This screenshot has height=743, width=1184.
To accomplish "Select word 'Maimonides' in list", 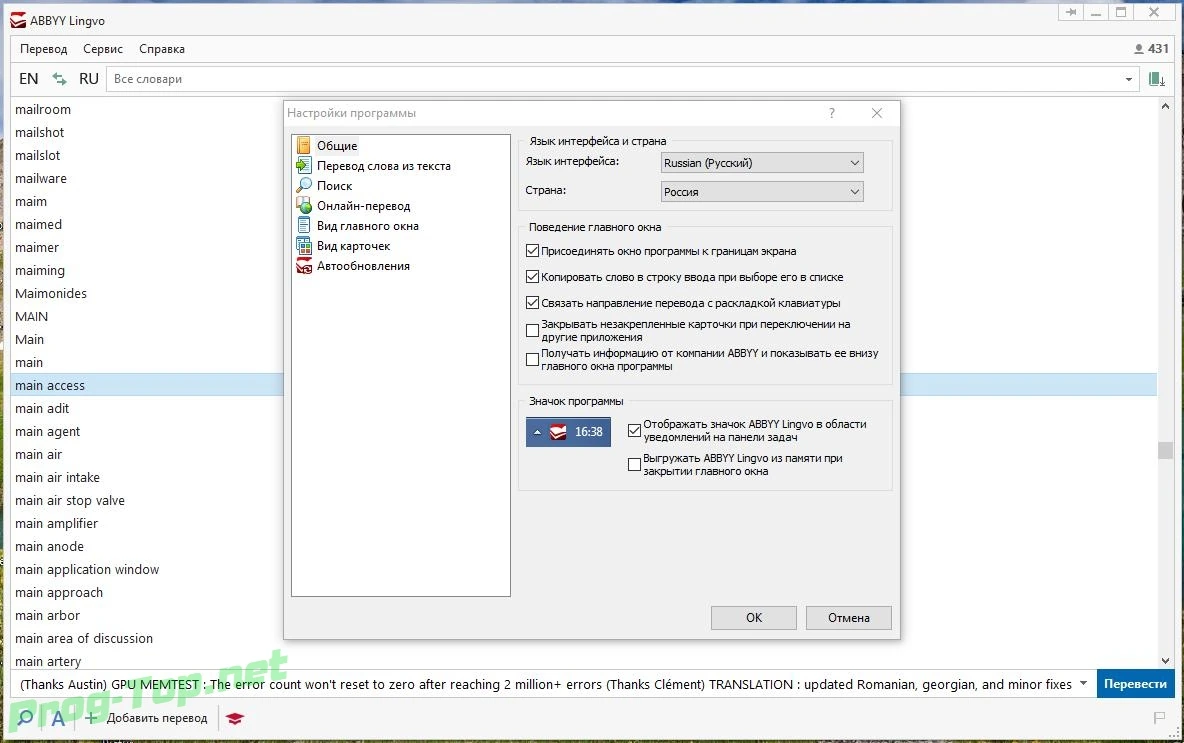I will click(x=51, y=293).
